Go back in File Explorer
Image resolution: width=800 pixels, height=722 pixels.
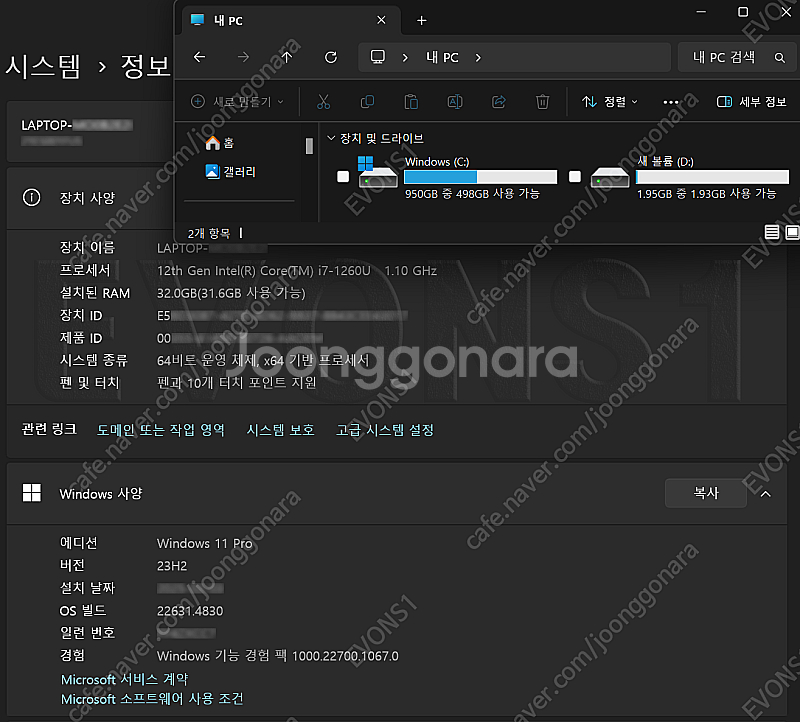199,57
